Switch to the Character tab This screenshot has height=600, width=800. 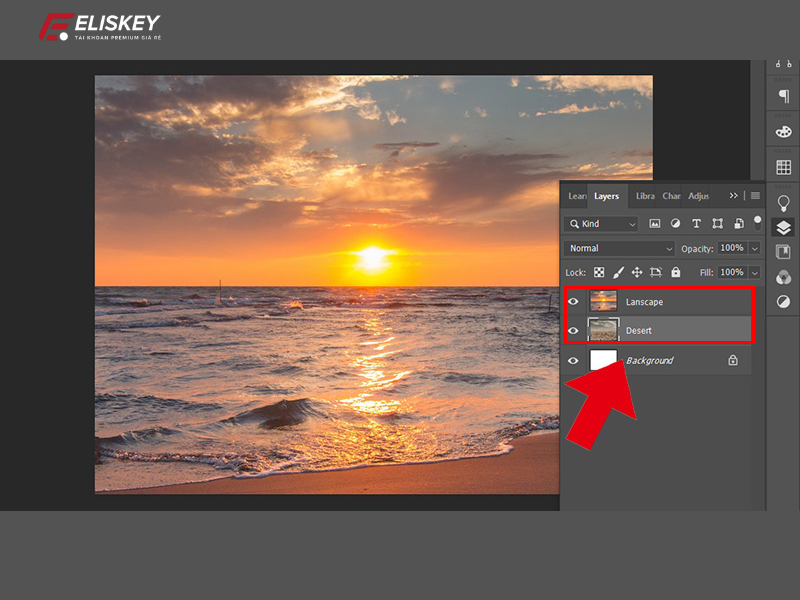pos(672,196)
